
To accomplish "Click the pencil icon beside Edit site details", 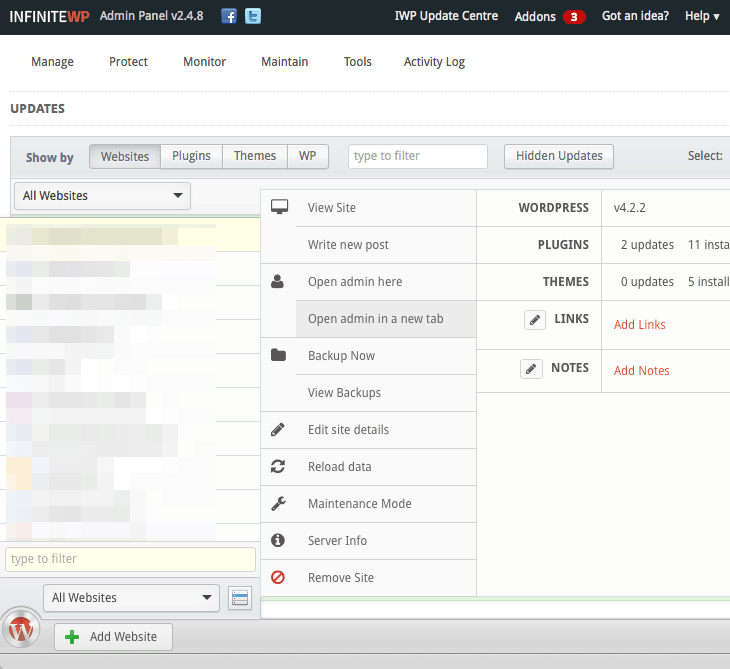I will 278,429.
